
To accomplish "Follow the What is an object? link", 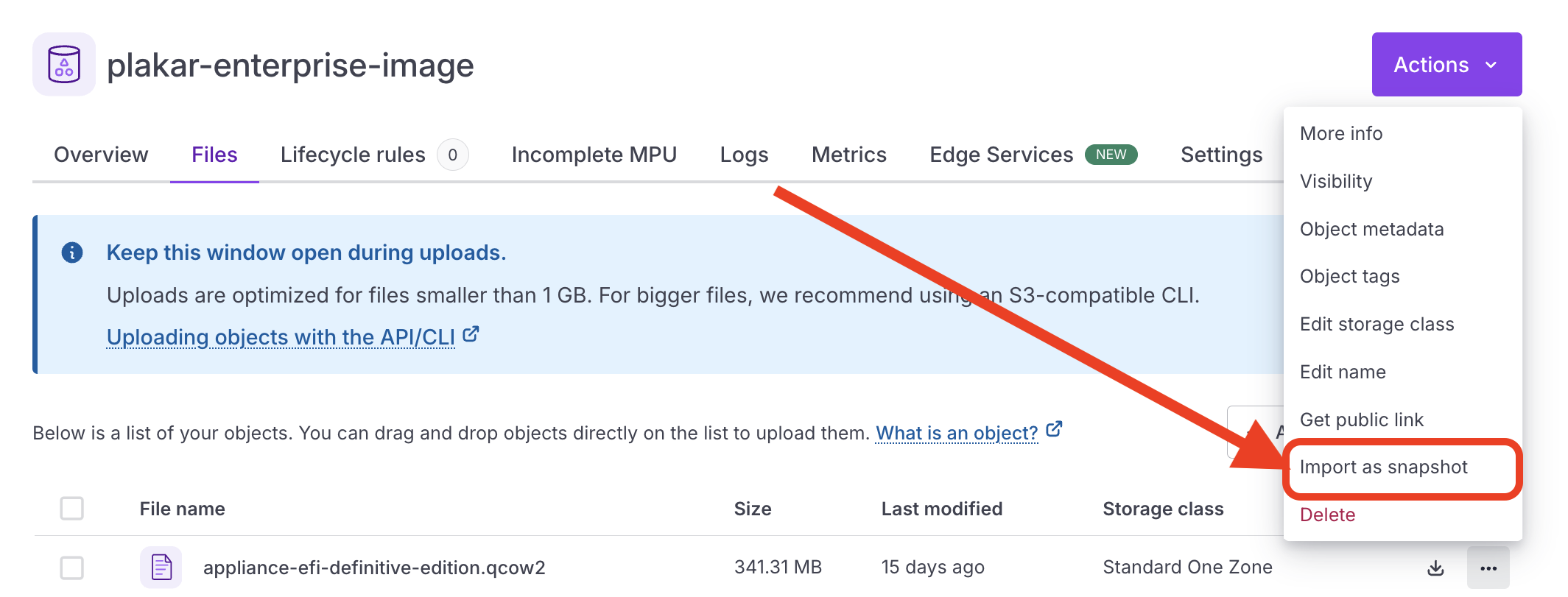I will [957, 433].
